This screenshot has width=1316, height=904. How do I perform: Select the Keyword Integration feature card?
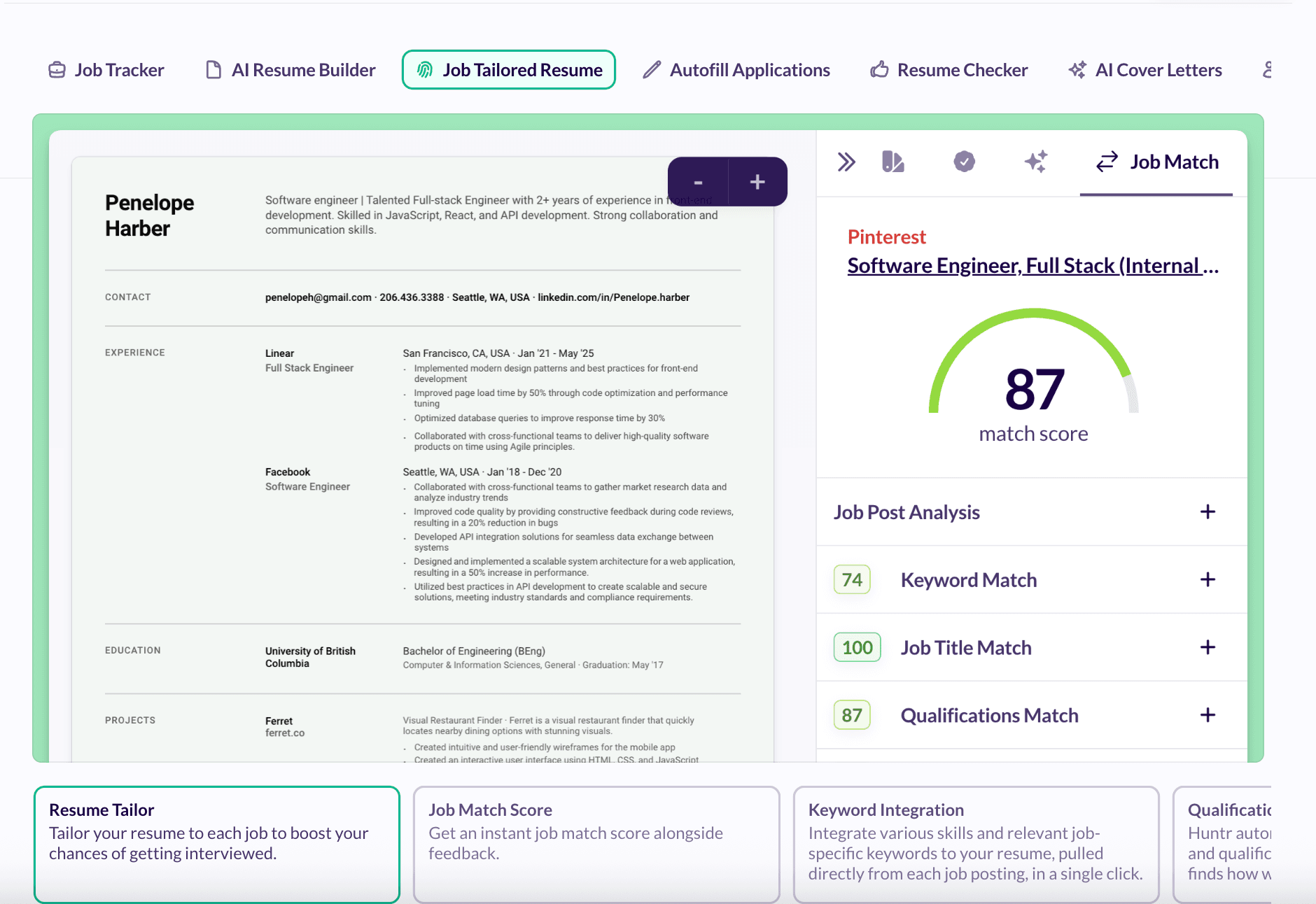click(976, 843)
